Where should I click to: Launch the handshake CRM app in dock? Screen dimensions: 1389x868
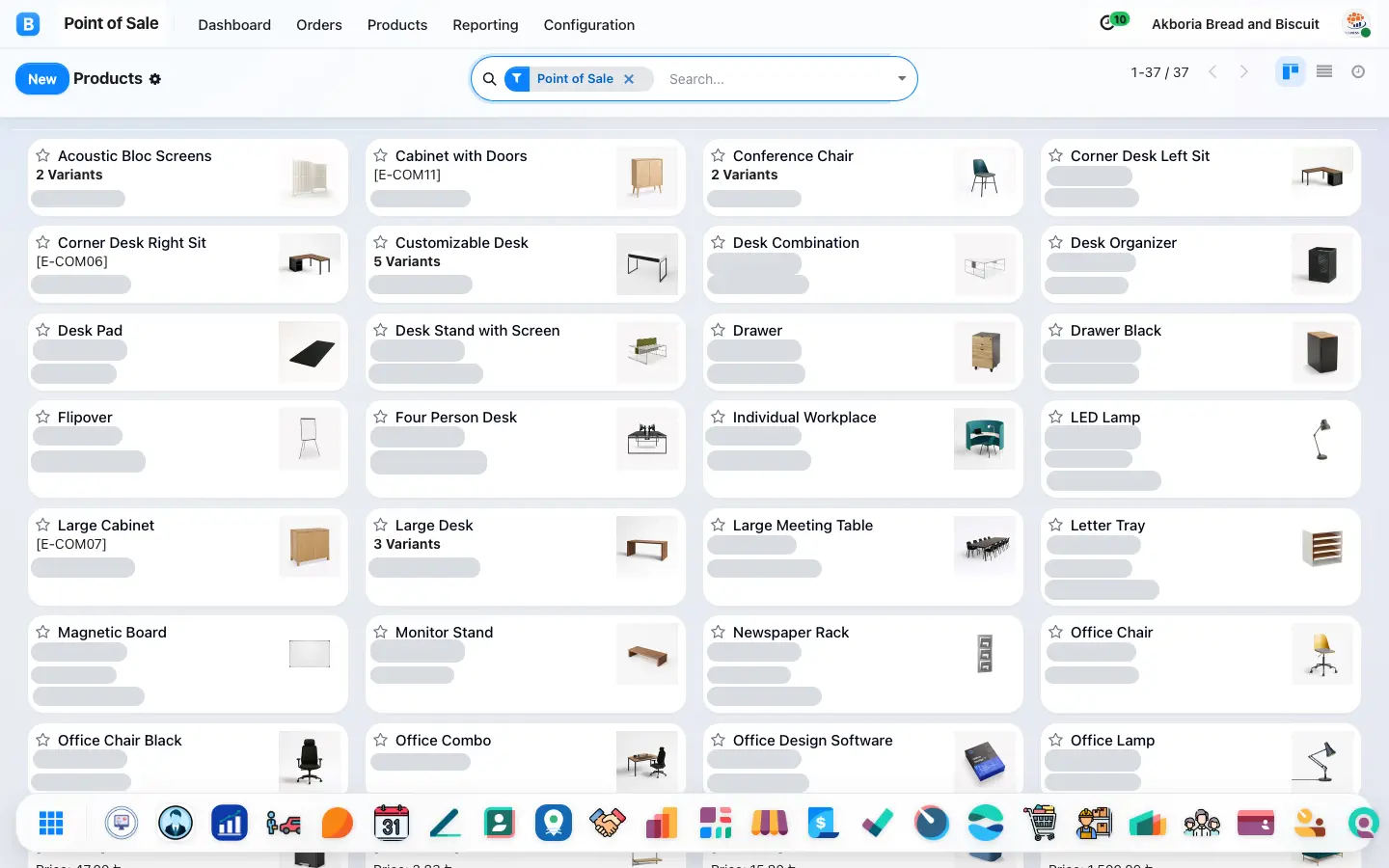[x=608, y=823]
